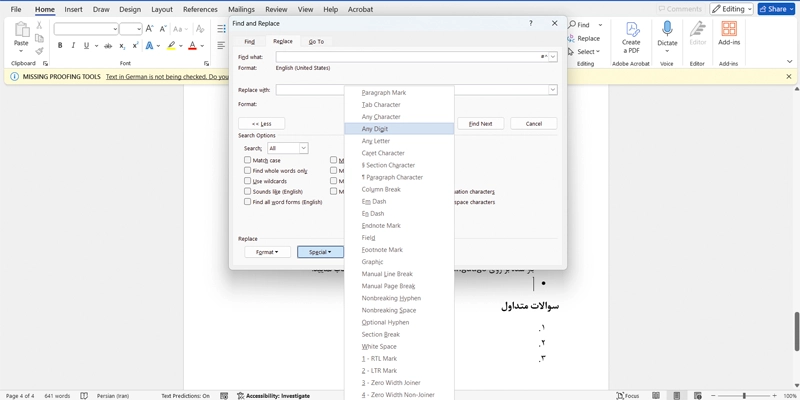Open the Editing mode dropdown
Screen dimensions: 800x400
pyautogui.click(x=732, y=9)
